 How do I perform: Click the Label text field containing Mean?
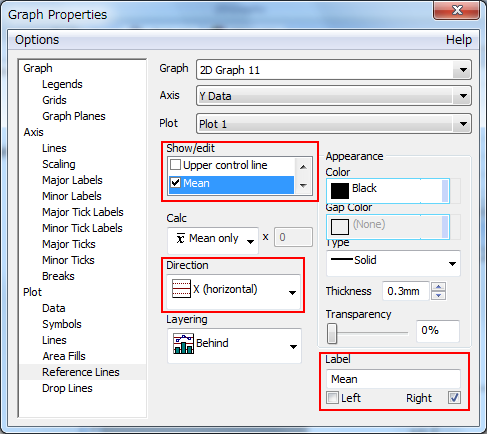(x=393, y=379)
